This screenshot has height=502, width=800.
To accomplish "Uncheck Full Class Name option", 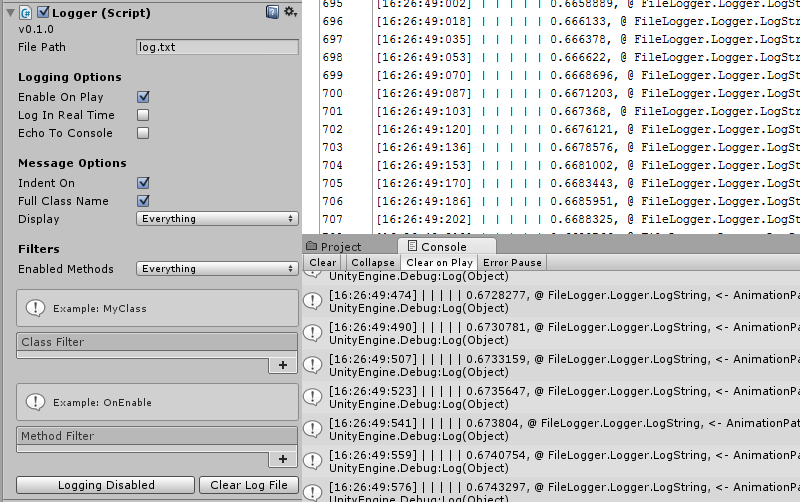I will pyautogui.click(x=143, y=200).
